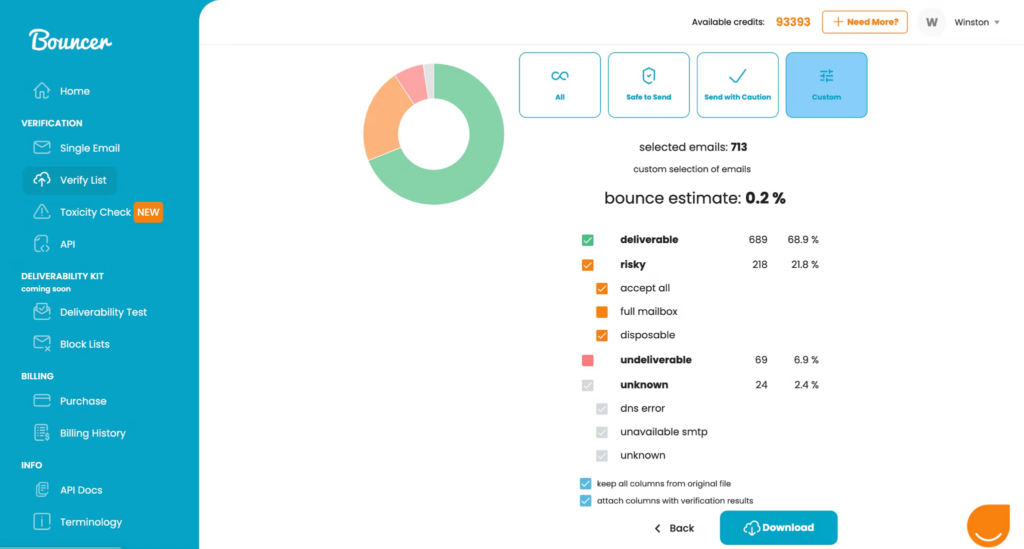Click the cloud icon in Download button
The image size is (1024, 549).
click(752, 527)
